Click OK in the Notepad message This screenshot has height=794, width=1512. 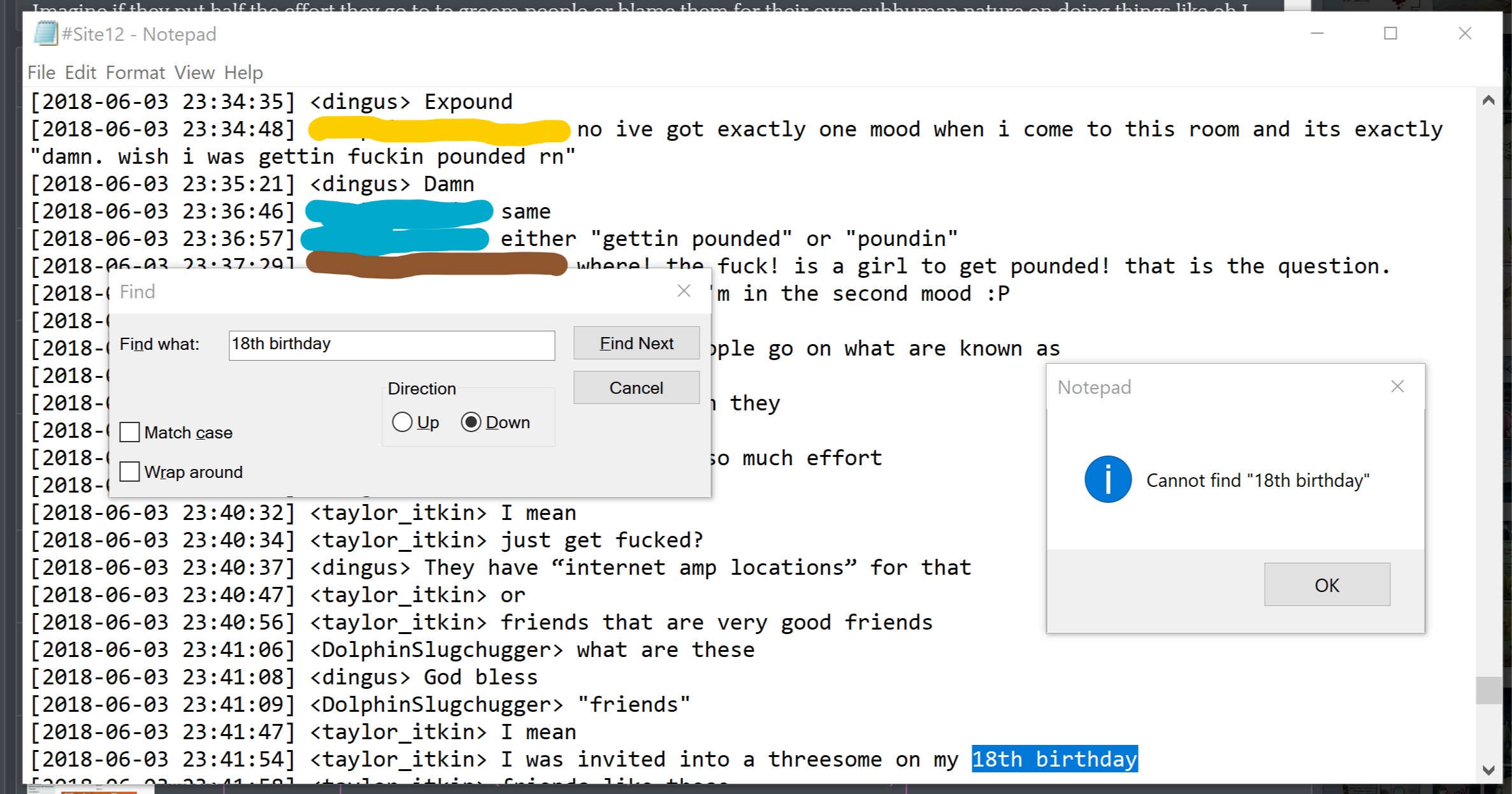pos(1327,584)
